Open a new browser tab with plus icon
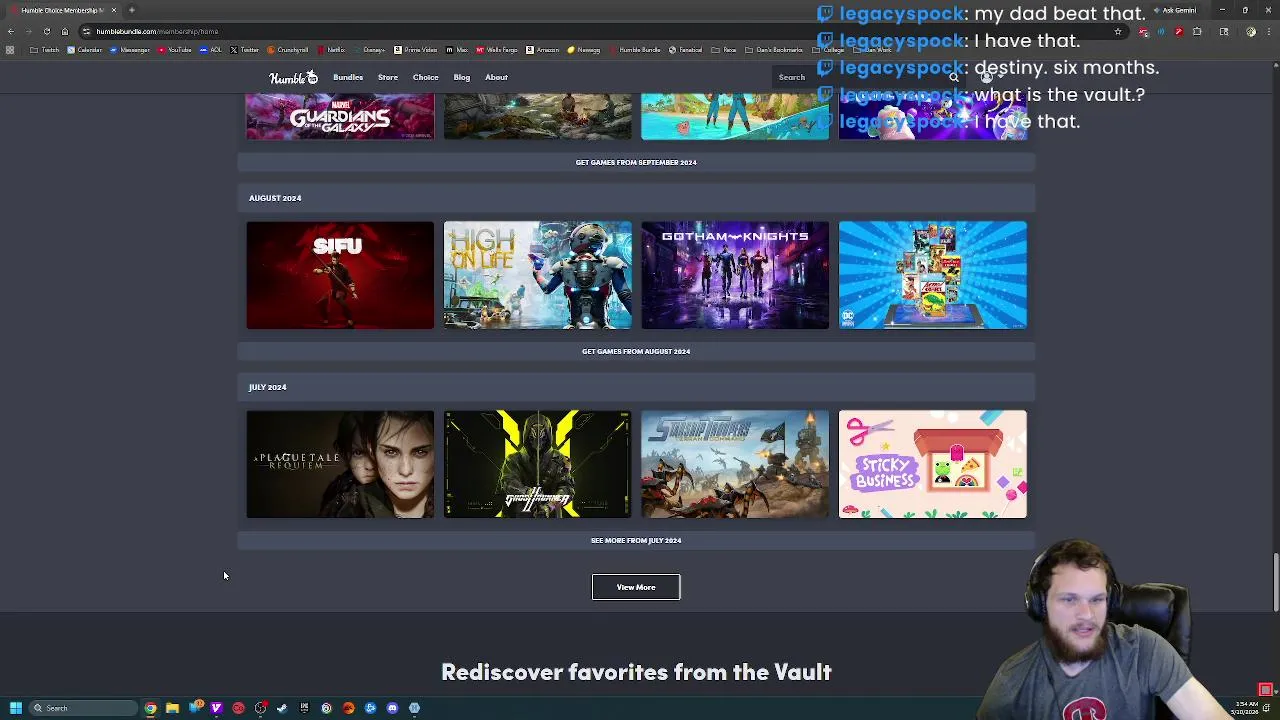Viewport: 1280px width, 720px height. point(131,10)
